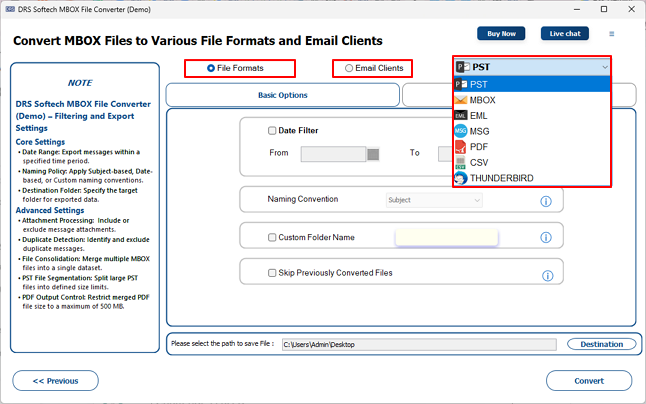This screenshot has width=646, height=404.
Task: Go back with the Previous button
Action: tap(56, 381)
